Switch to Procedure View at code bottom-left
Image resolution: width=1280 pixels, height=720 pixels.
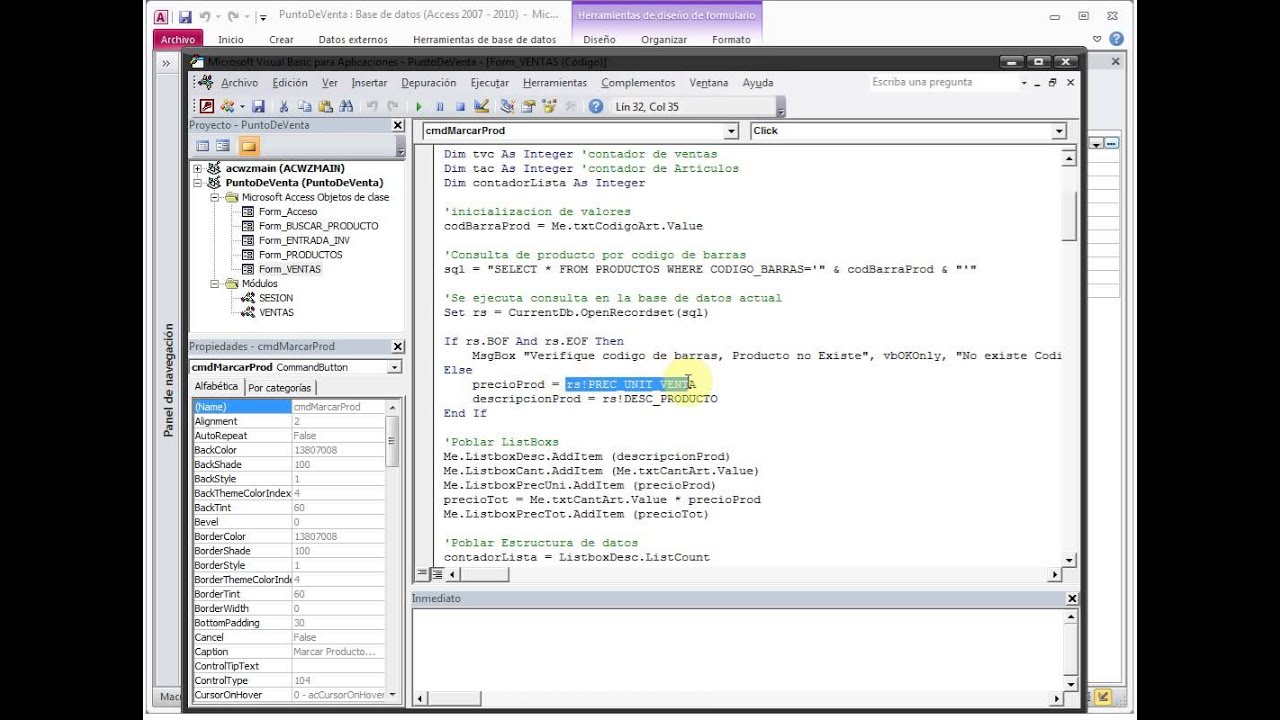click(422, 574)
